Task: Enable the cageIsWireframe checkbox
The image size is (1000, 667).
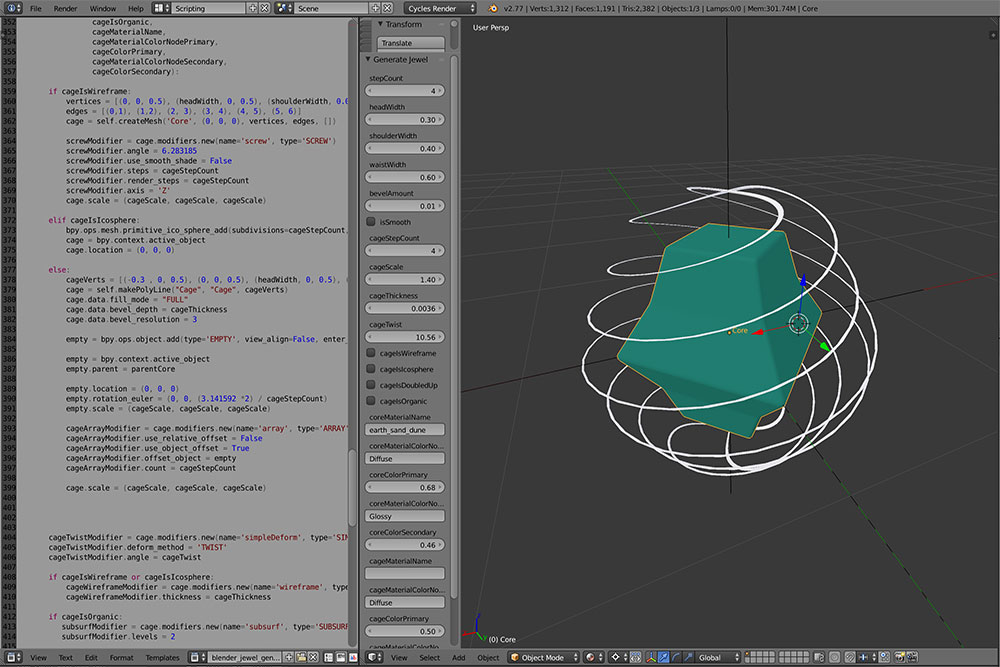Action: (371, 353)
